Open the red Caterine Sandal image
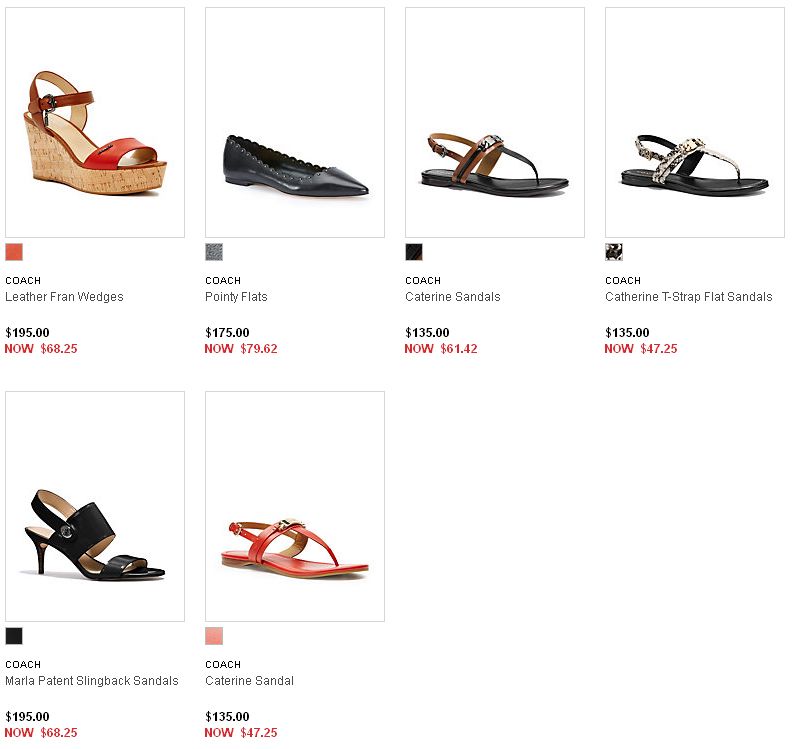This screenshot has height=749, width=793. (x=295, y=506)
